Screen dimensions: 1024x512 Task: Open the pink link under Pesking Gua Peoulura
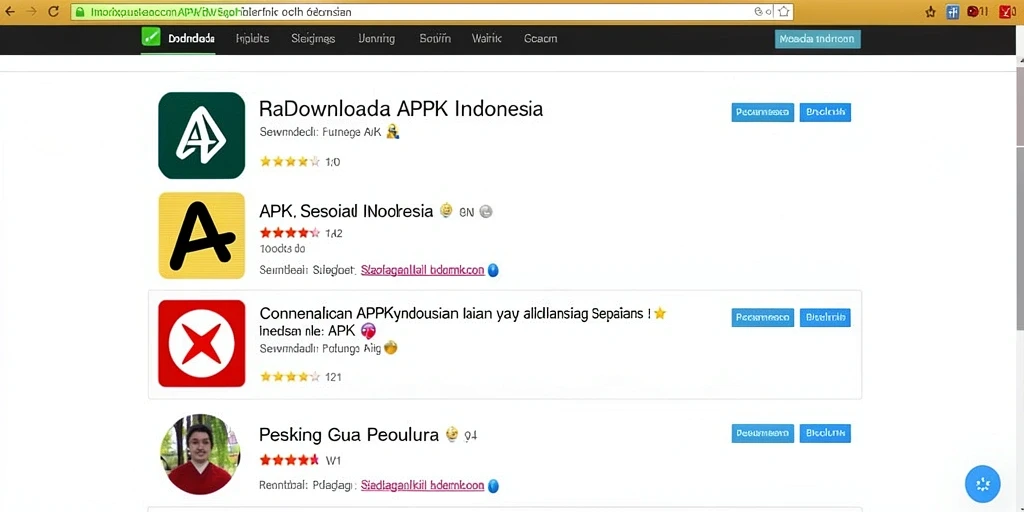[423, 485]
